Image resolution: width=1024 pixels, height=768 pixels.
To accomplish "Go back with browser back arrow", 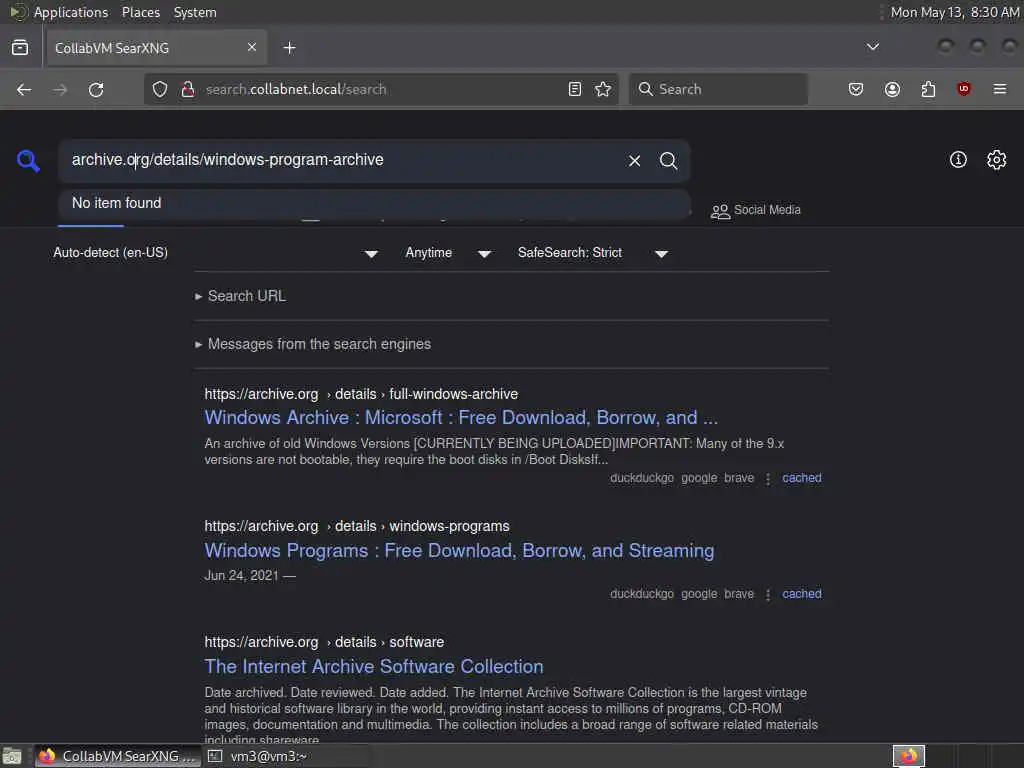I will pos(24,89).
